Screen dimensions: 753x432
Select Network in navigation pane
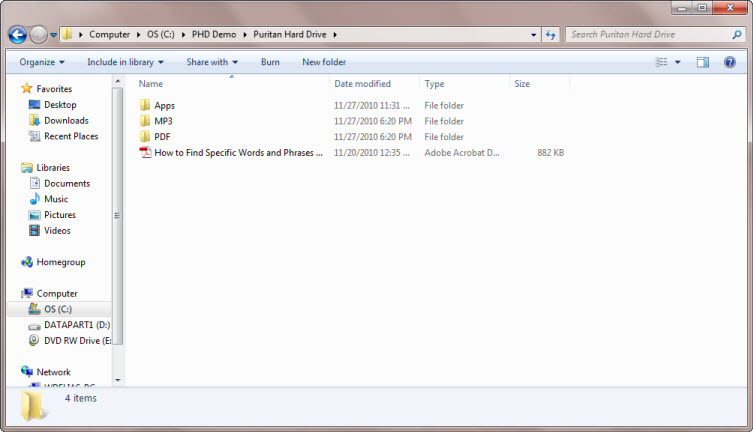click(x=53, y=372)
